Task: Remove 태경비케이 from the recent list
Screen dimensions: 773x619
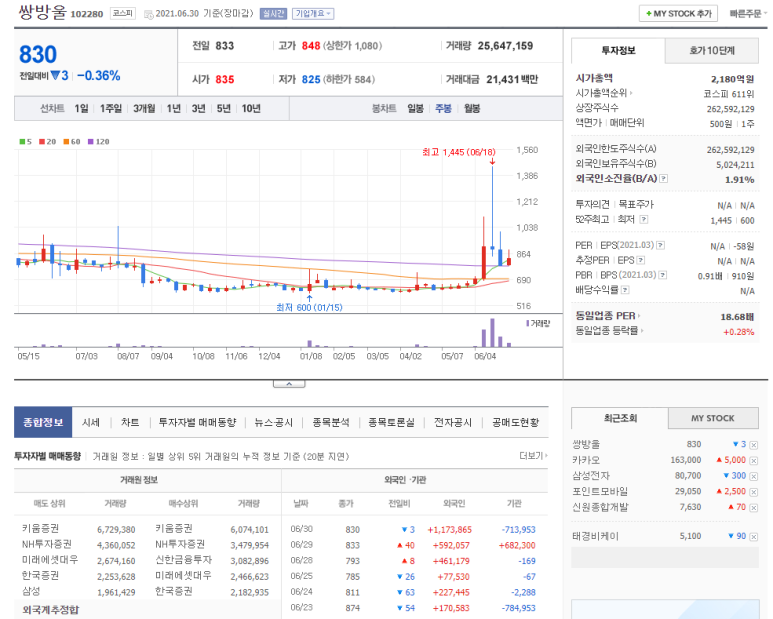Action: pyautogui.click(x=754, y=536)
